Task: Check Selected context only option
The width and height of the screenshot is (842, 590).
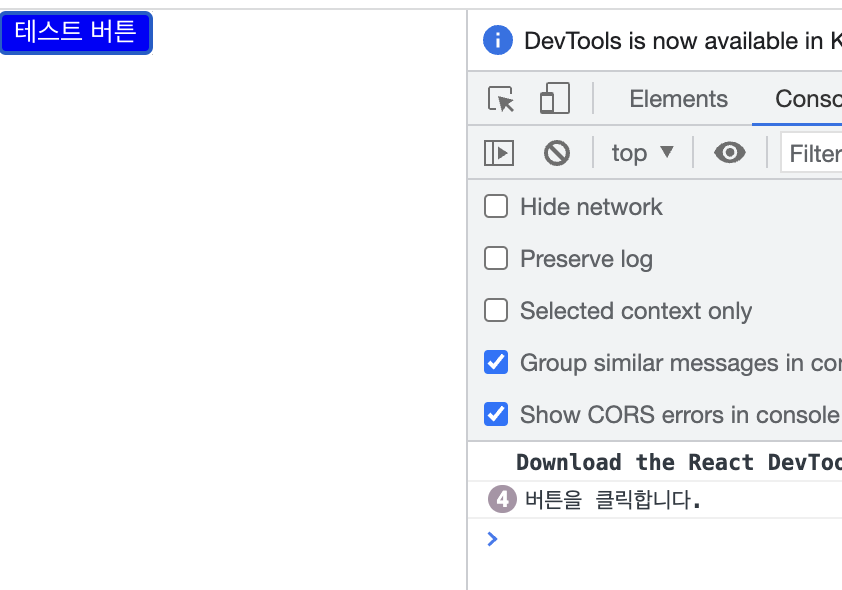Action: point(496,311)
